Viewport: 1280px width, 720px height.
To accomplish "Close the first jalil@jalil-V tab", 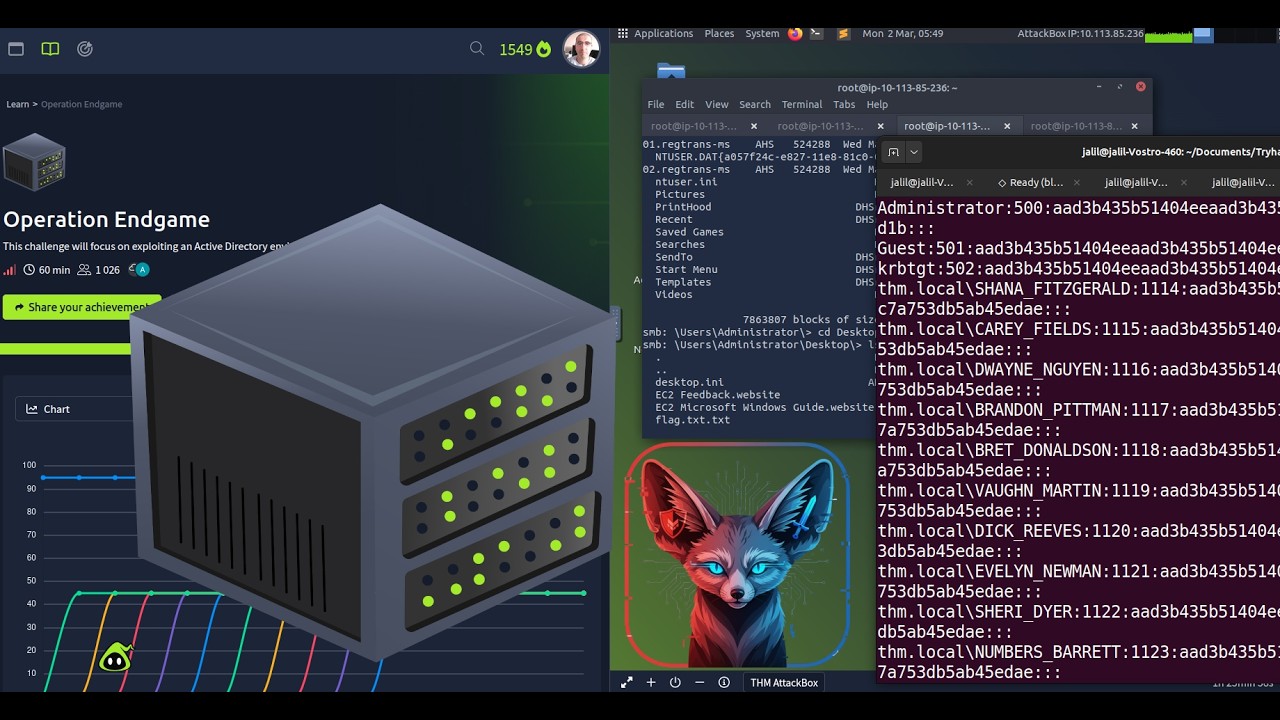I will (x=970, y=182).
